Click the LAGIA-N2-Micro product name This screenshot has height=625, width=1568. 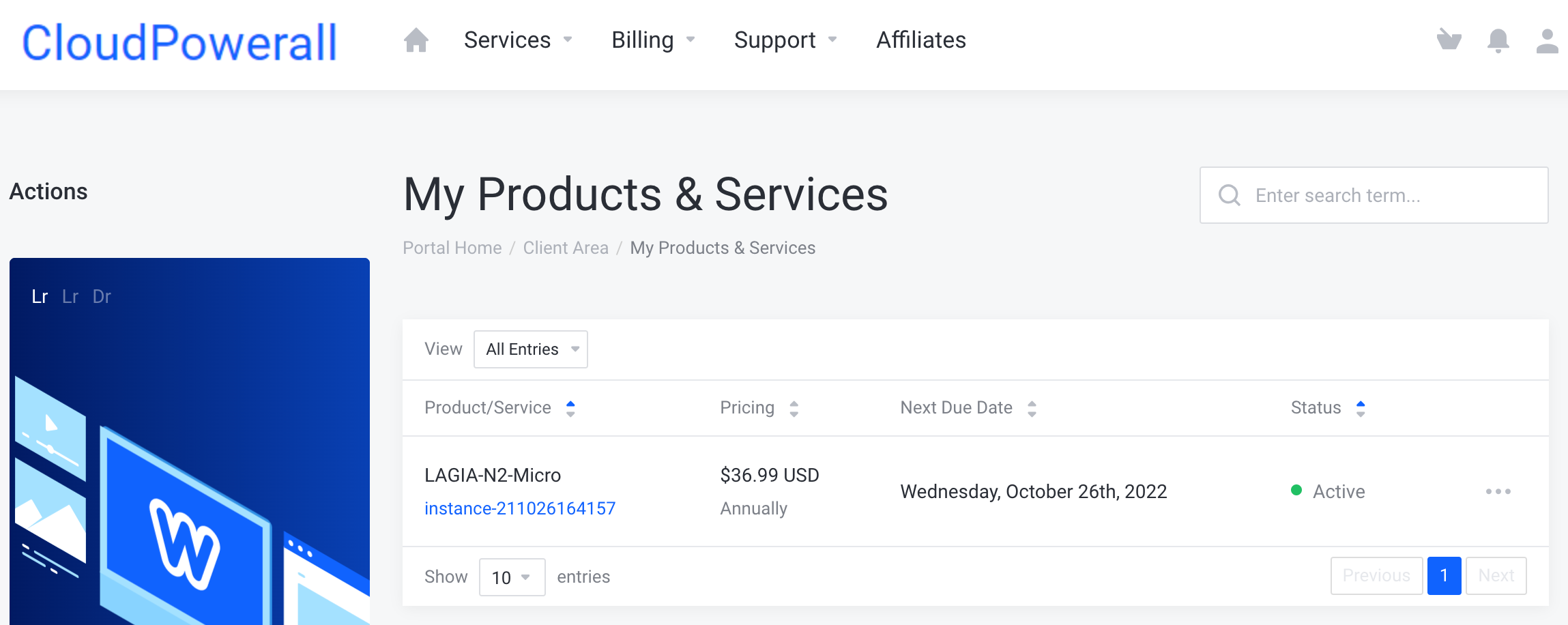[493, 476]
